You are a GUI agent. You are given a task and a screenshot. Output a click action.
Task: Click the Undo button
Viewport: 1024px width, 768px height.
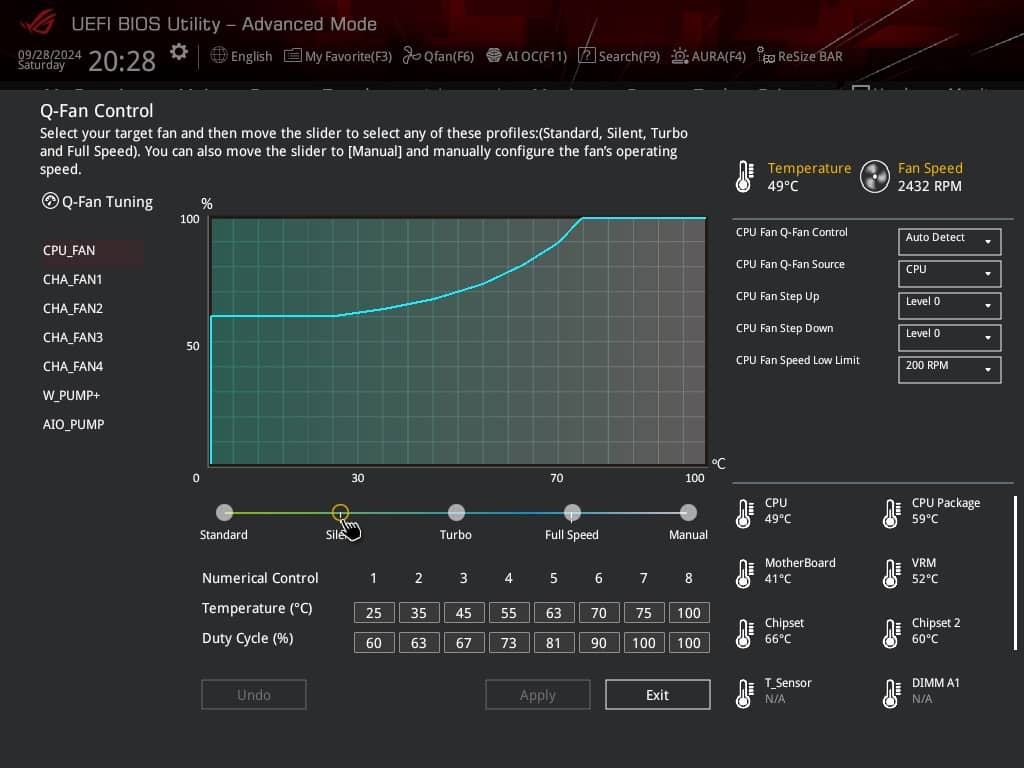253,695
